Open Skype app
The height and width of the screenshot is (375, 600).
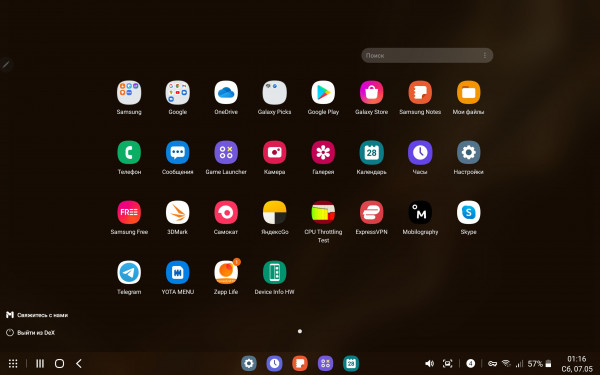pyautogui.click(x=468, y=212)
